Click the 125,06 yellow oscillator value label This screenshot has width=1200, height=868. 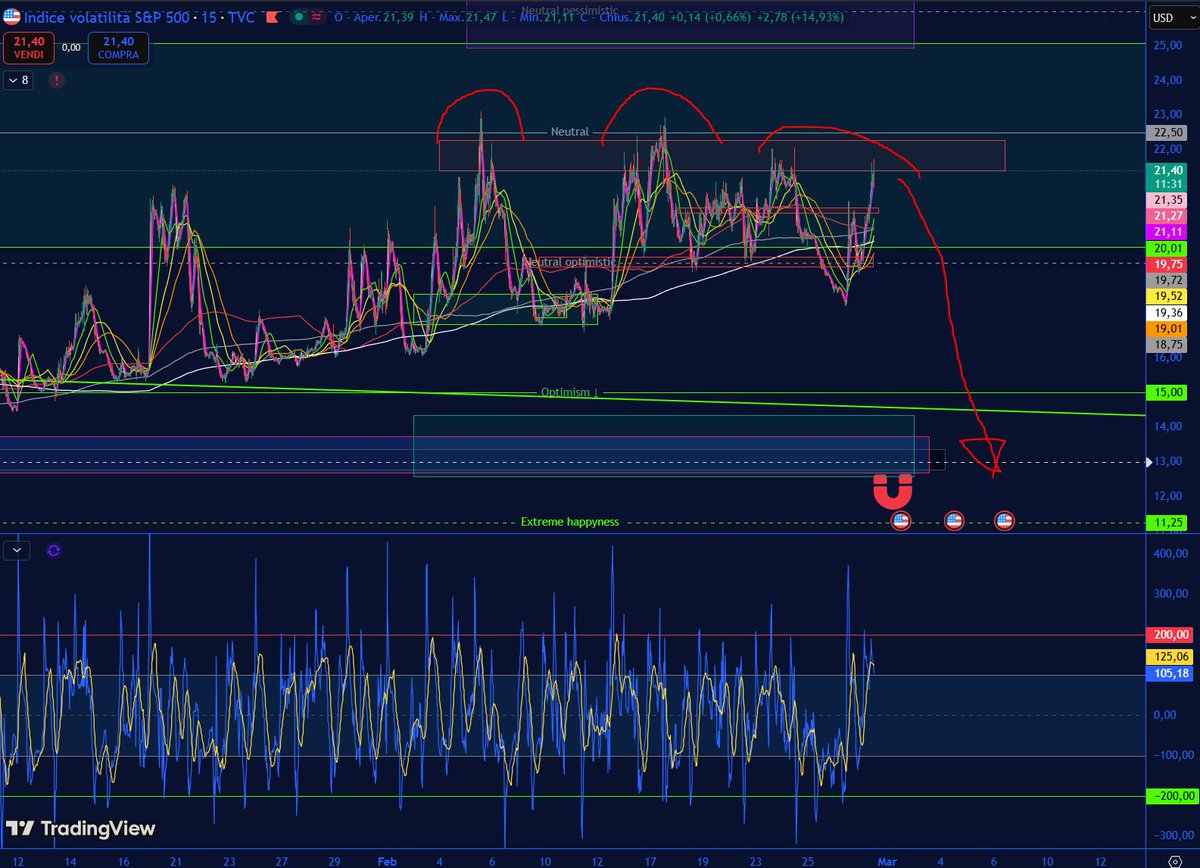point(1169,657)
